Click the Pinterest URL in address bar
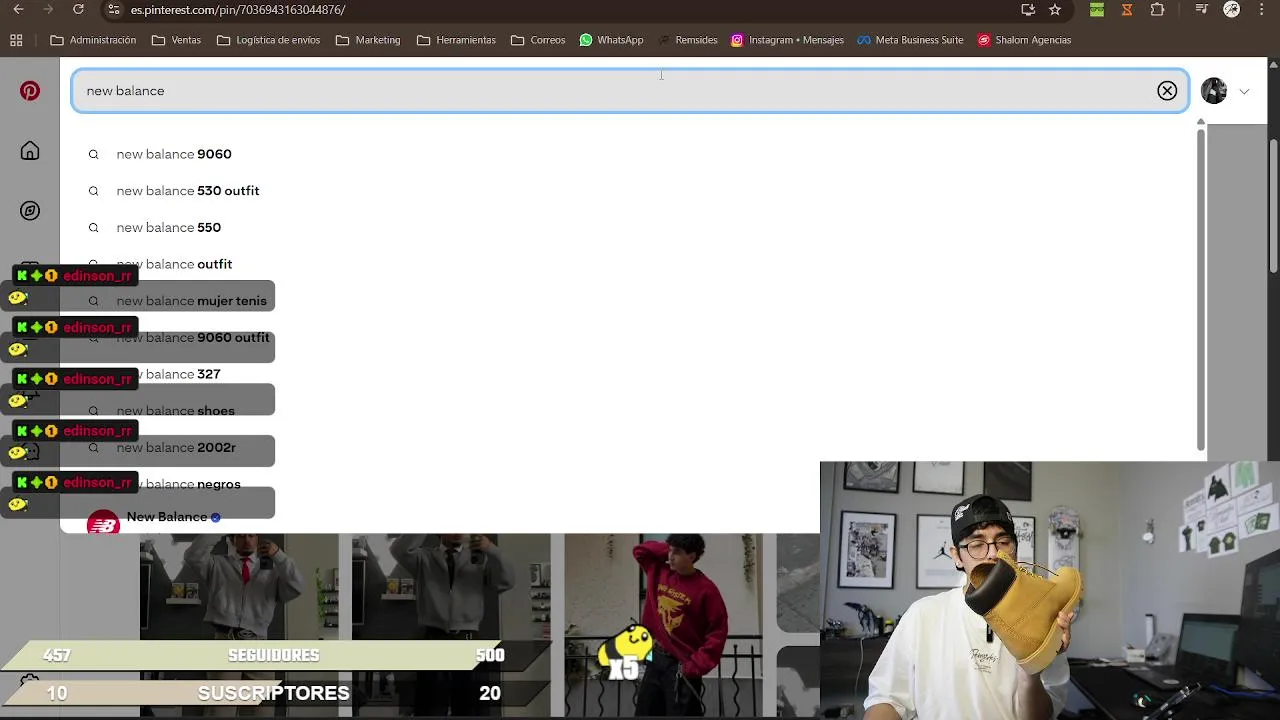 [x=238, y=10]
